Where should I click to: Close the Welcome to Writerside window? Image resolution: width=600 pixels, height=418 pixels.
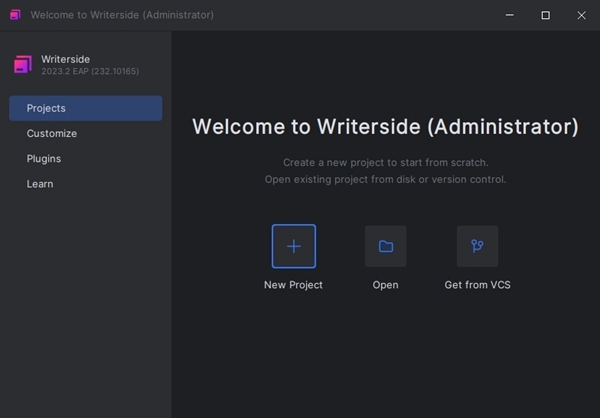coord(580,15)
